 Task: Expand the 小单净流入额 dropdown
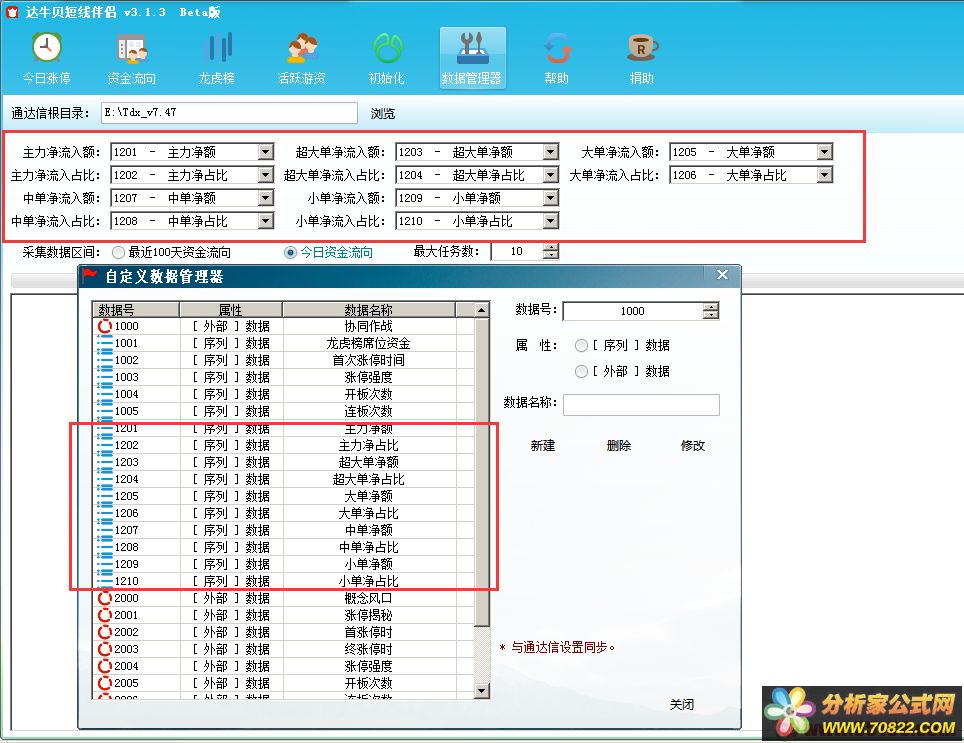point(551,198)
